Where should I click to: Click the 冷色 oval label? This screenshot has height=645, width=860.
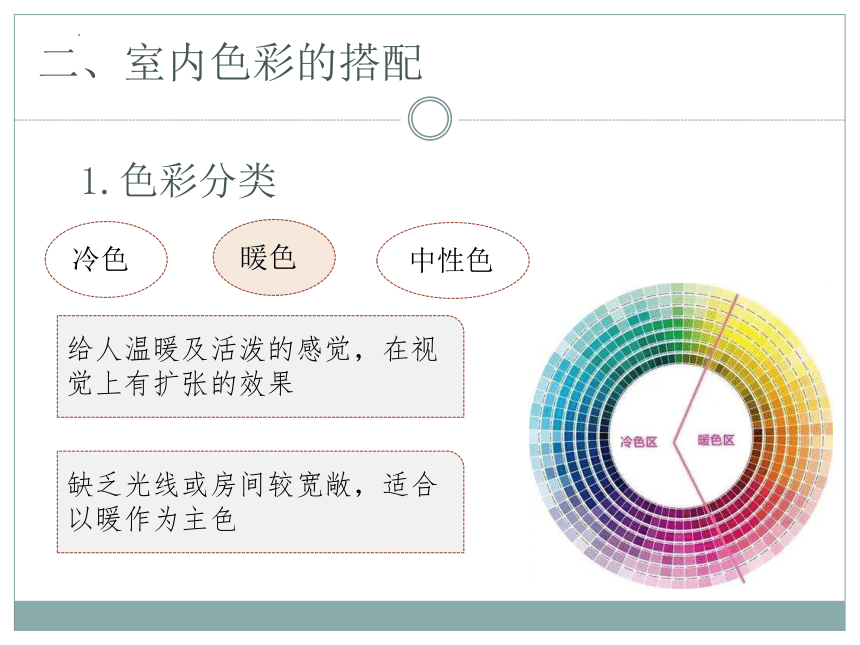(x=106, y=259)
